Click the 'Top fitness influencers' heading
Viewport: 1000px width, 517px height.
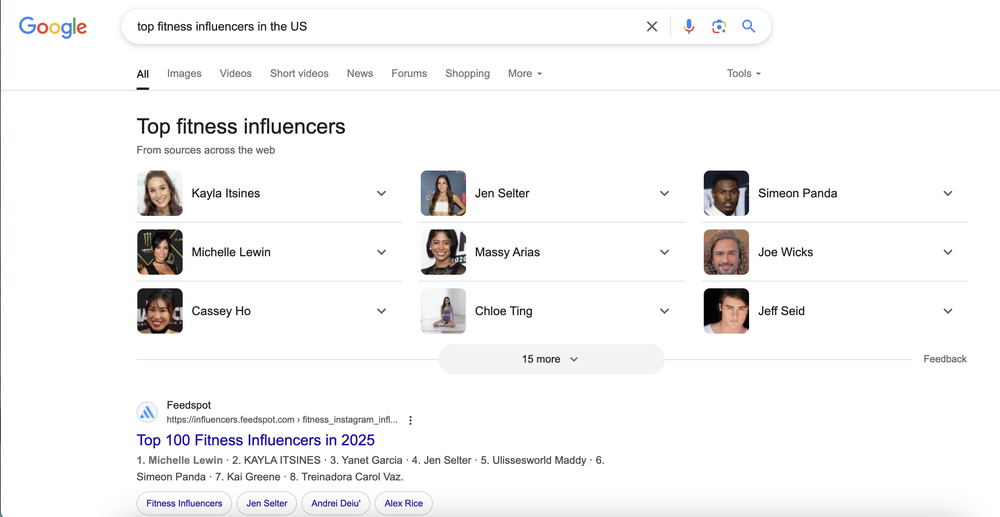coord(241,126)
